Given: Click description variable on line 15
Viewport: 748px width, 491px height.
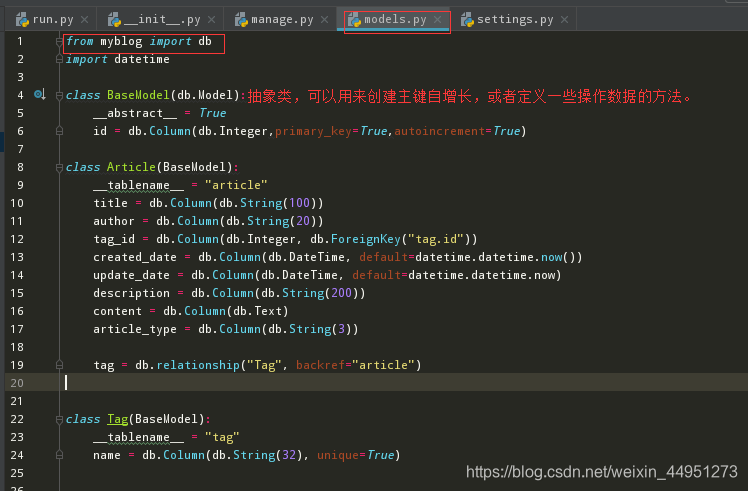Looking at the screenshot, I should pyautogui.click(x=131, y=293).
